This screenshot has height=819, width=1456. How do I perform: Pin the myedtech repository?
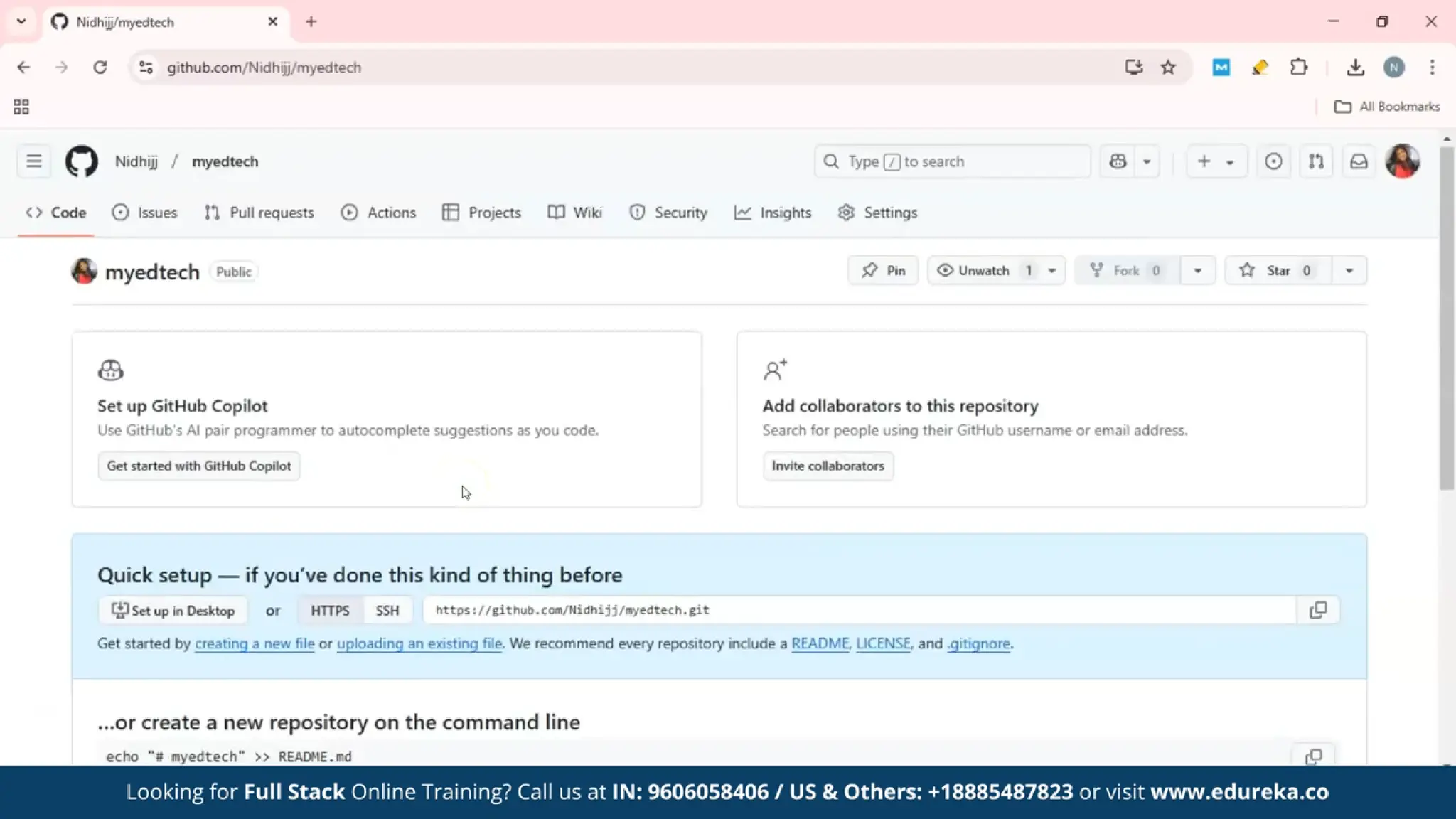click(x=883, y=271)
